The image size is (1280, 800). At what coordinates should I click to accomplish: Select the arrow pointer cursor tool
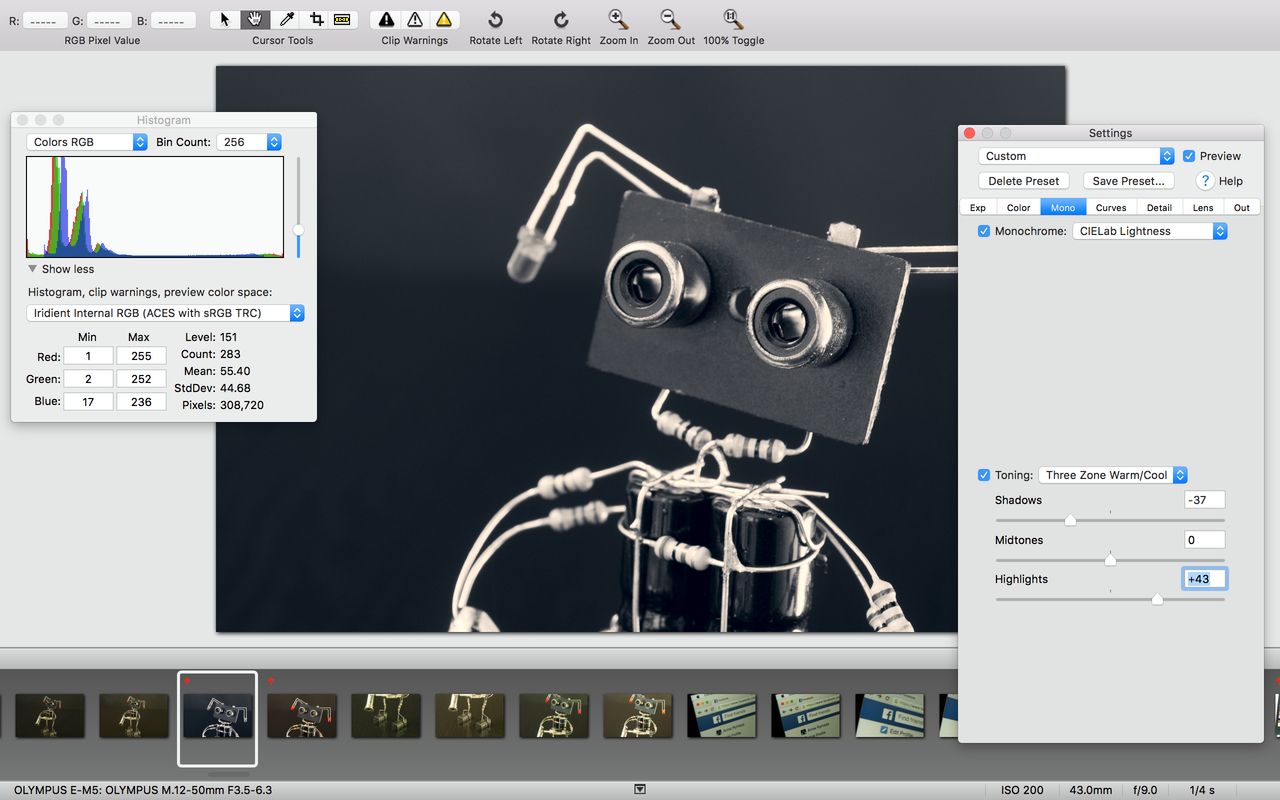pyautogui.click(x=225, y=19)
